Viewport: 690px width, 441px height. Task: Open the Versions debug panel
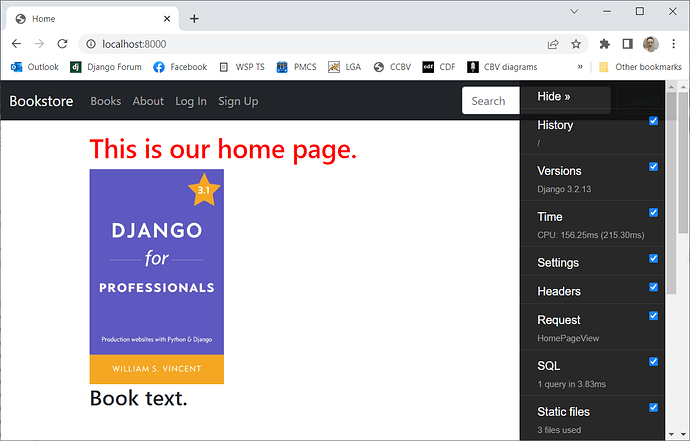559,171
